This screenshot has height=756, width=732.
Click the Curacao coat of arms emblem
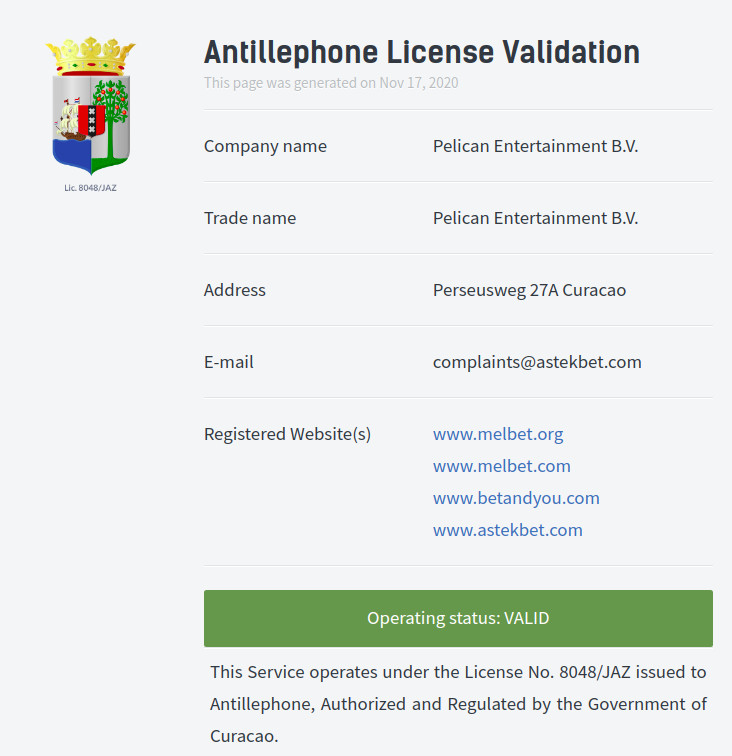click(x=91, y=106)
